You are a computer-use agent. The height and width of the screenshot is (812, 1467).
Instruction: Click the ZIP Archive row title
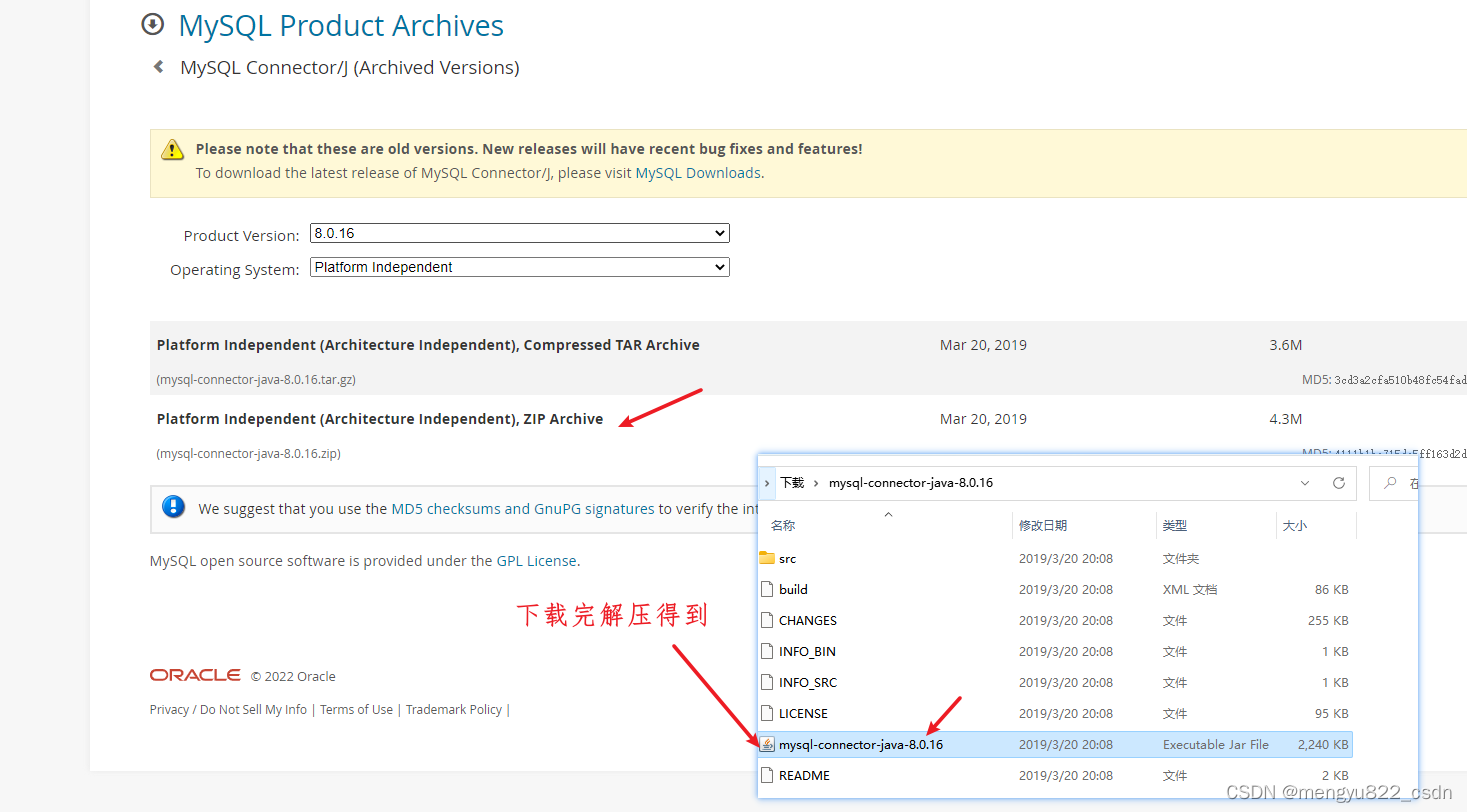pyautogui.click(x=380, y=419)
